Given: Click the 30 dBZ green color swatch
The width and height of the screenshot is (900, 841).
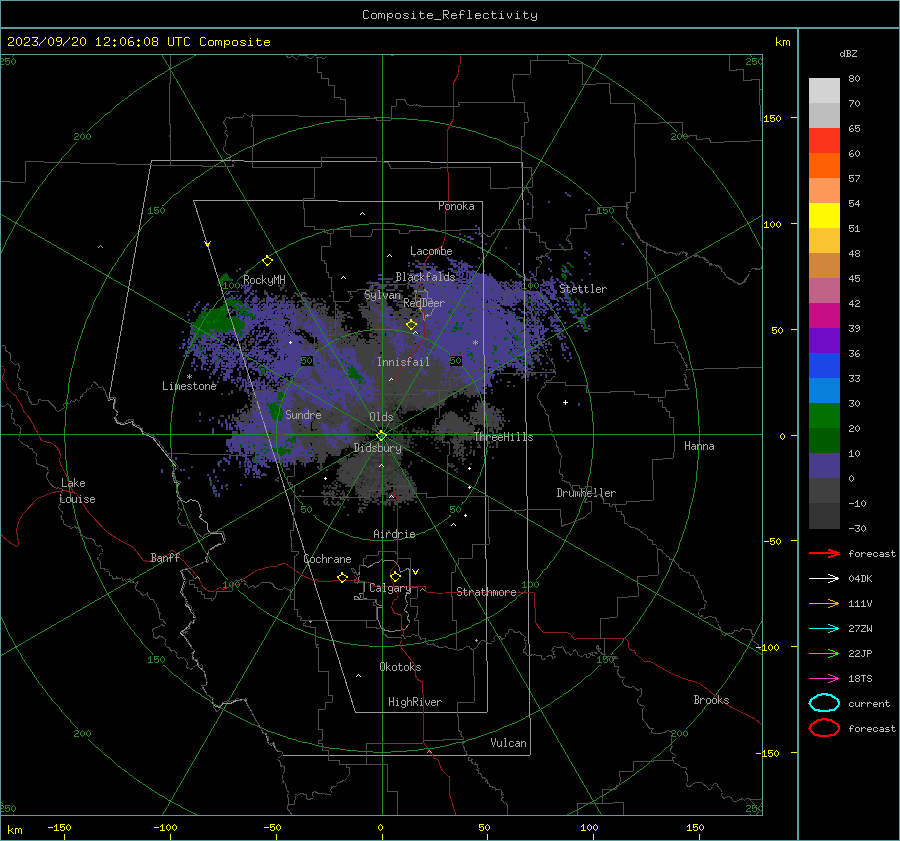Looking at the screenshot, I should pyautogui.click(x=824, y=416).
